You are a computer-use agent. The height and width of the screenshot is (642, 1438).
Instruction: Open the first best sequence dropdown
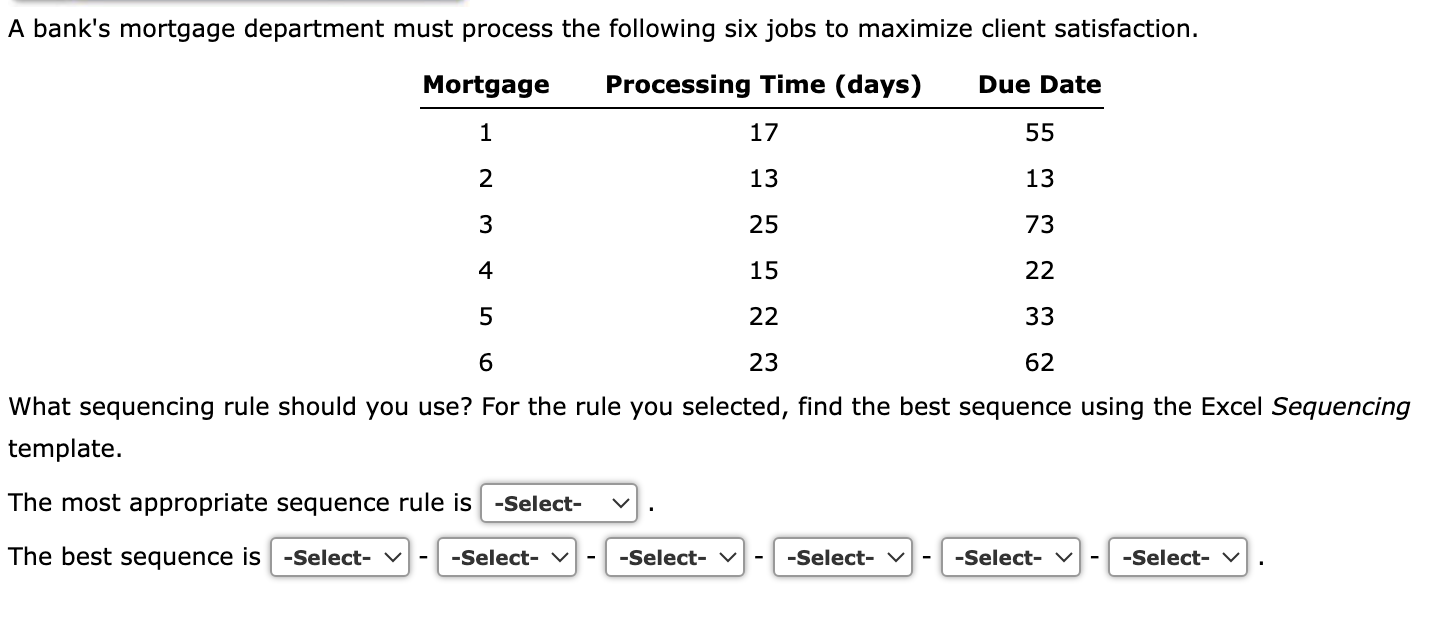pyautogui.click(x=340, y=557)
